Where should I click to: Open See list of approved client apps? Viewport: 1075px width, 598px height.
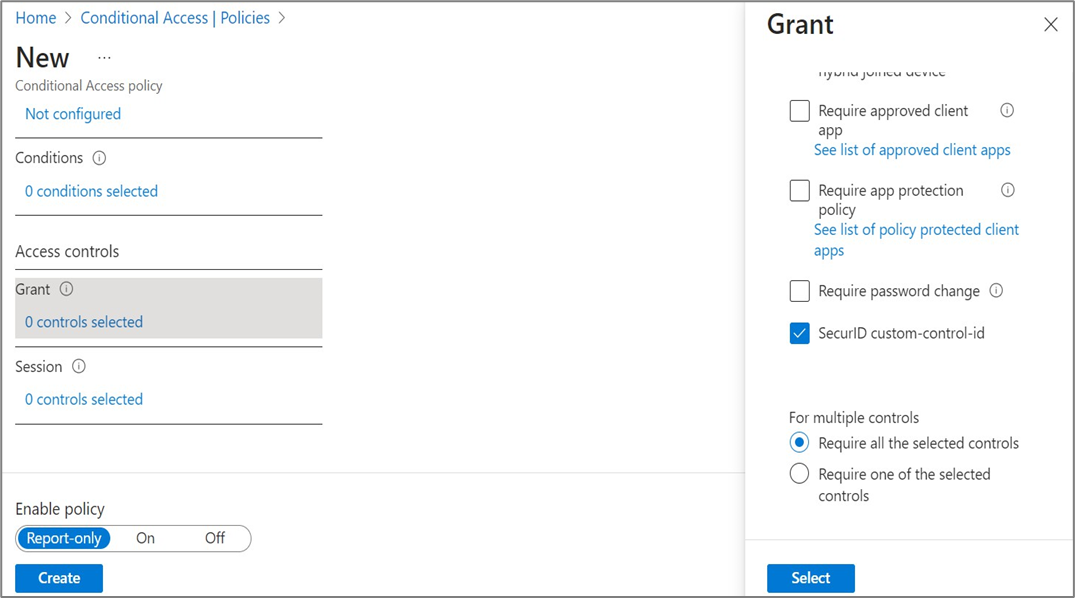[911, 150]
